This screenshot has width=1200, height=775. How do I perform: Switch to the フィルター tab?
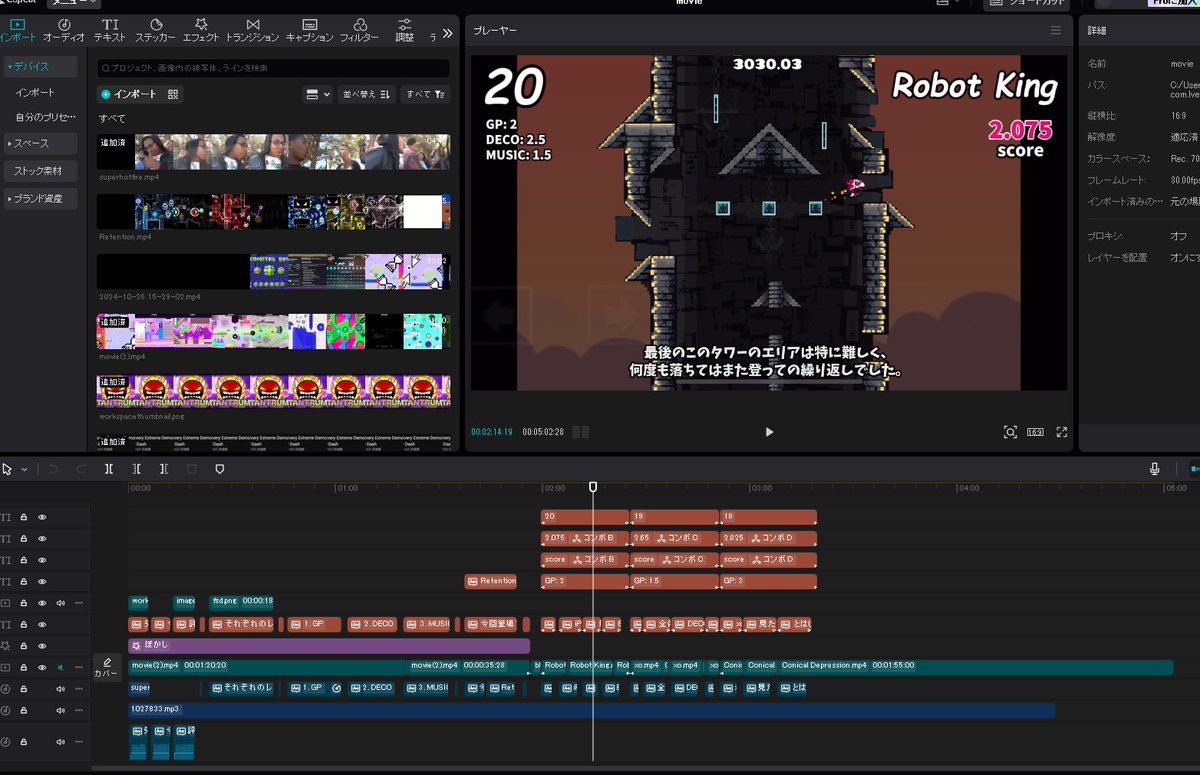pyautogui.click(x=359, y=30)
